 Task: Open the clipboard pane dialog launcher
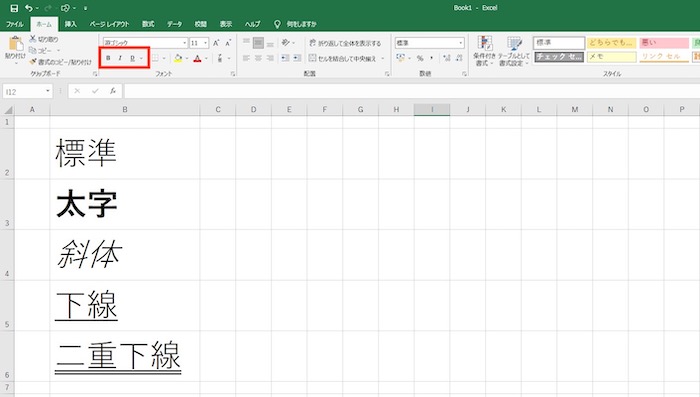coord(95,74)
